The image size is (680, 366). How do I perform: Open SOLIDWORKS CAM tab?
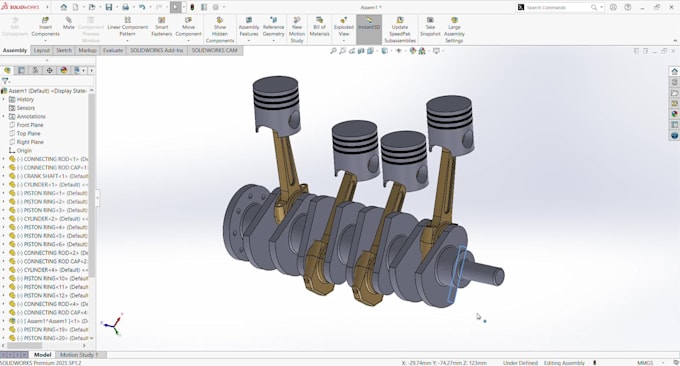(x=214, y=50)
